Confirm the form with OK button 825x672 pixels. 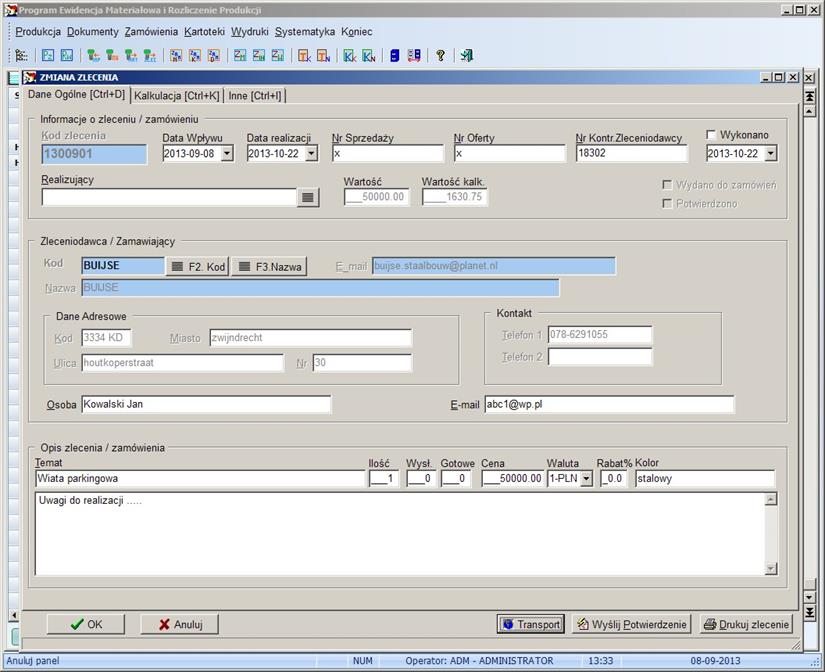click(87, 624)
